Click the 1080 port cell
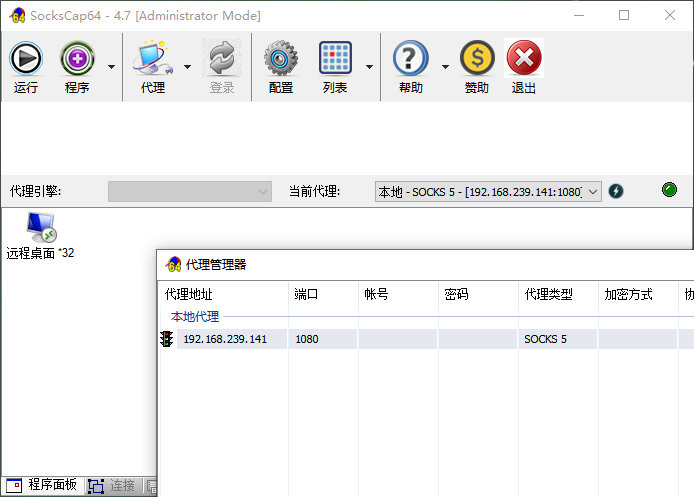Image resolution: width=694 pixels, height=497 pixels. point(323,339)
